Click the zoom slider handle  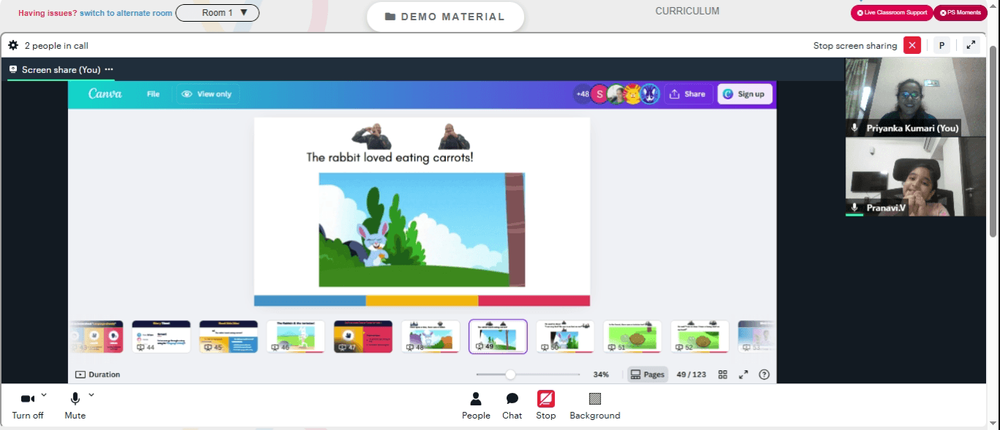(x=510, y=374)
